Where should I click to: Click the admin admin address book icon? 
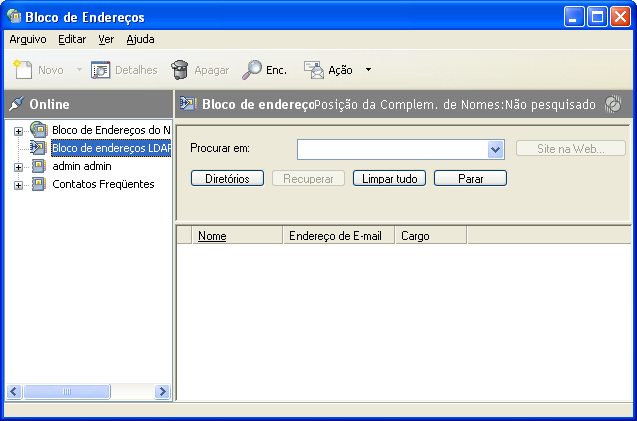click(x=39, y=166)
